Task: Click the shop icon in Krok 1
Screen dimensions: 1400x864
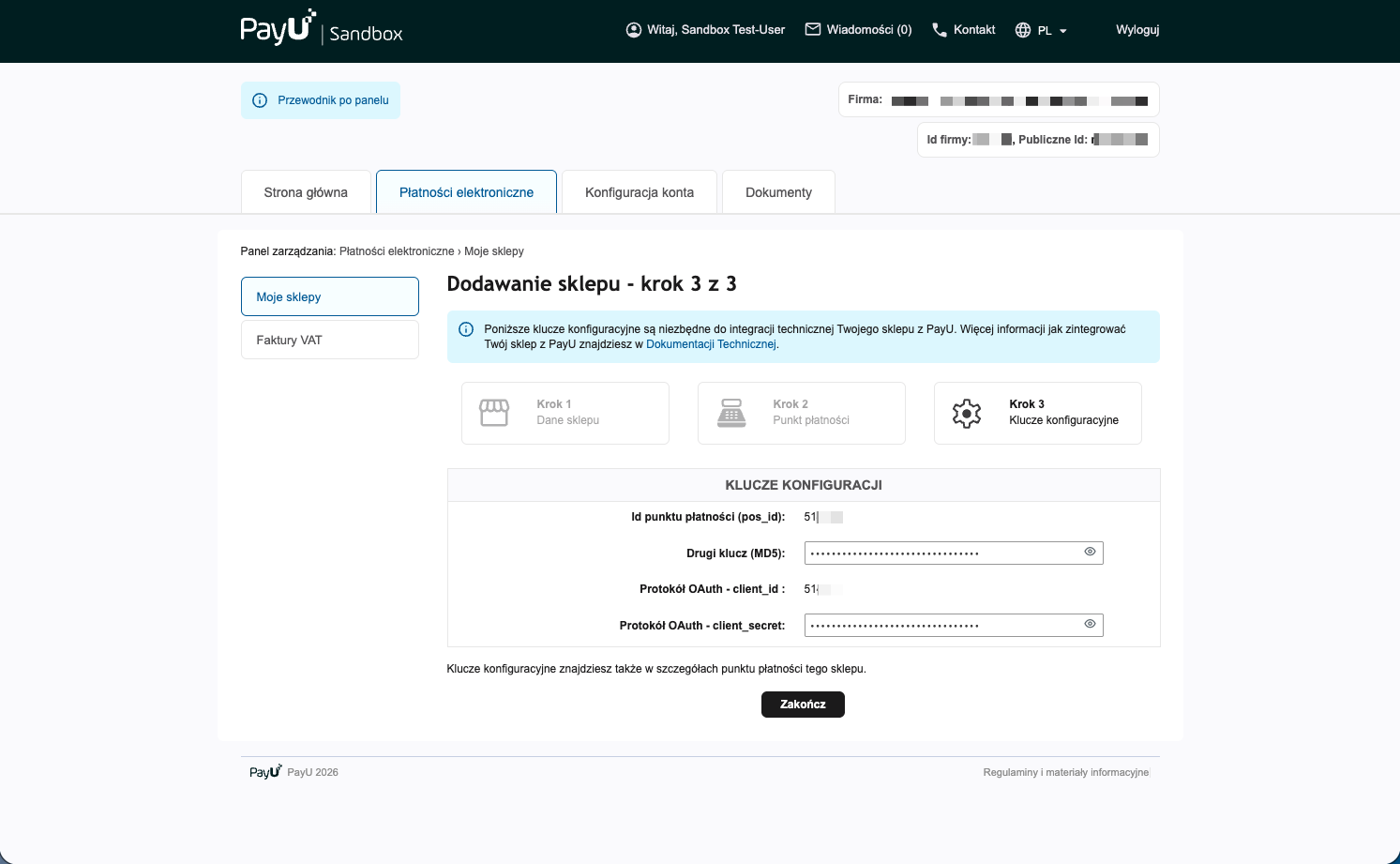Action: (x=494, y=413)
